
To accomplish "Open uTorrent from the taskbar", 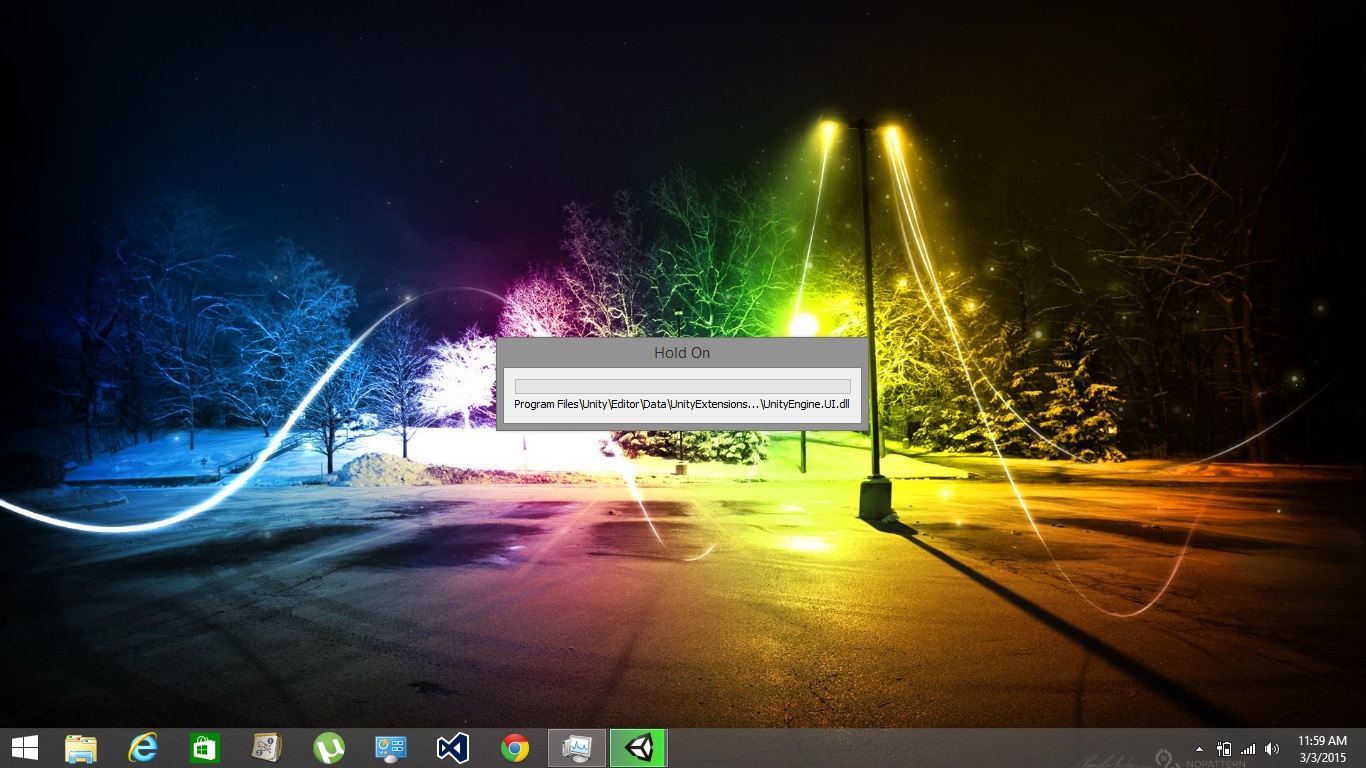I will pyautogui.click(x=329, y=748).
